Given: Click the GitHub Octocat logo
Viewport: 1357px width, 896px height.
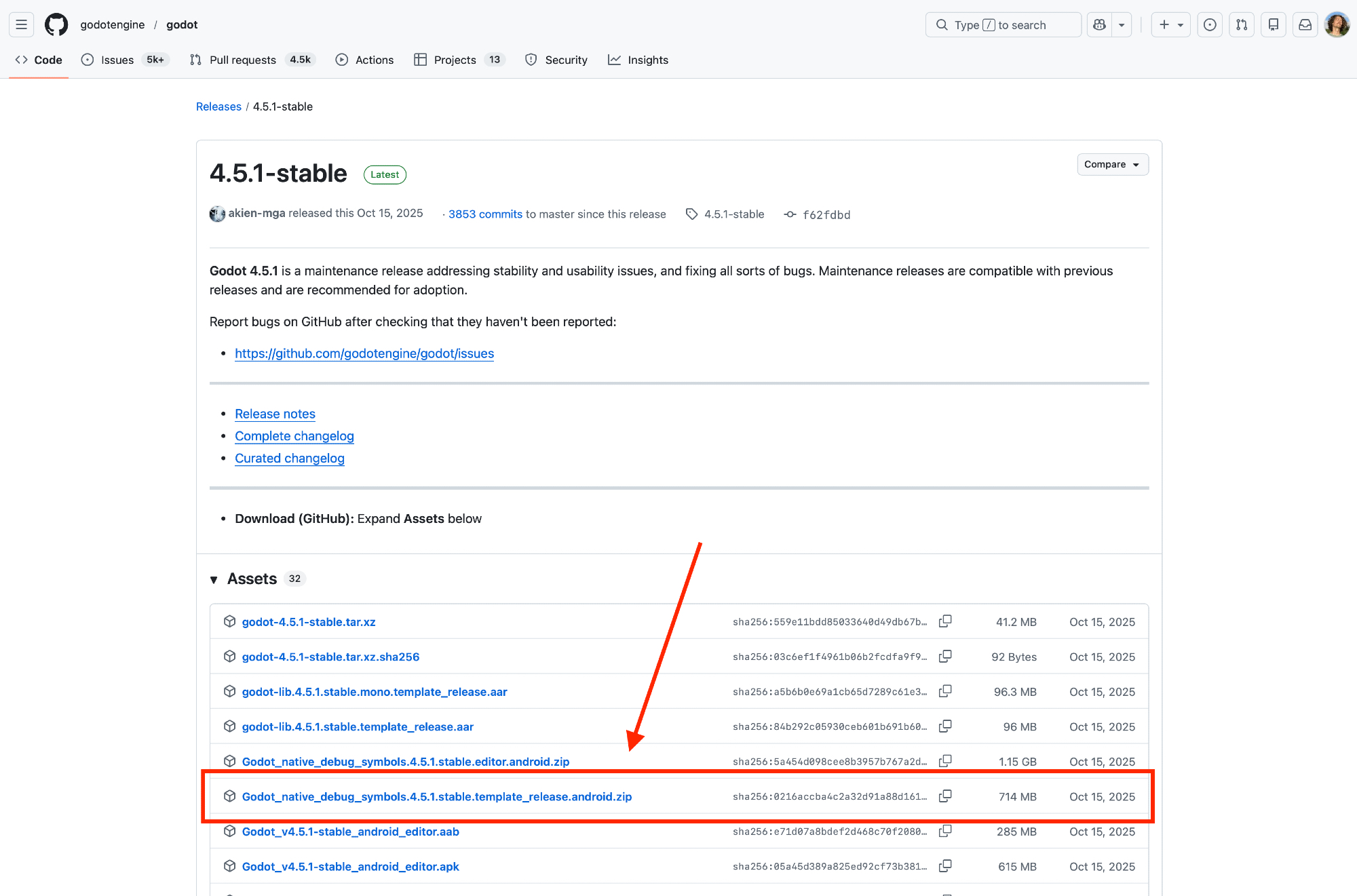Looking at the screenshot, I should (x=56, y=25).
